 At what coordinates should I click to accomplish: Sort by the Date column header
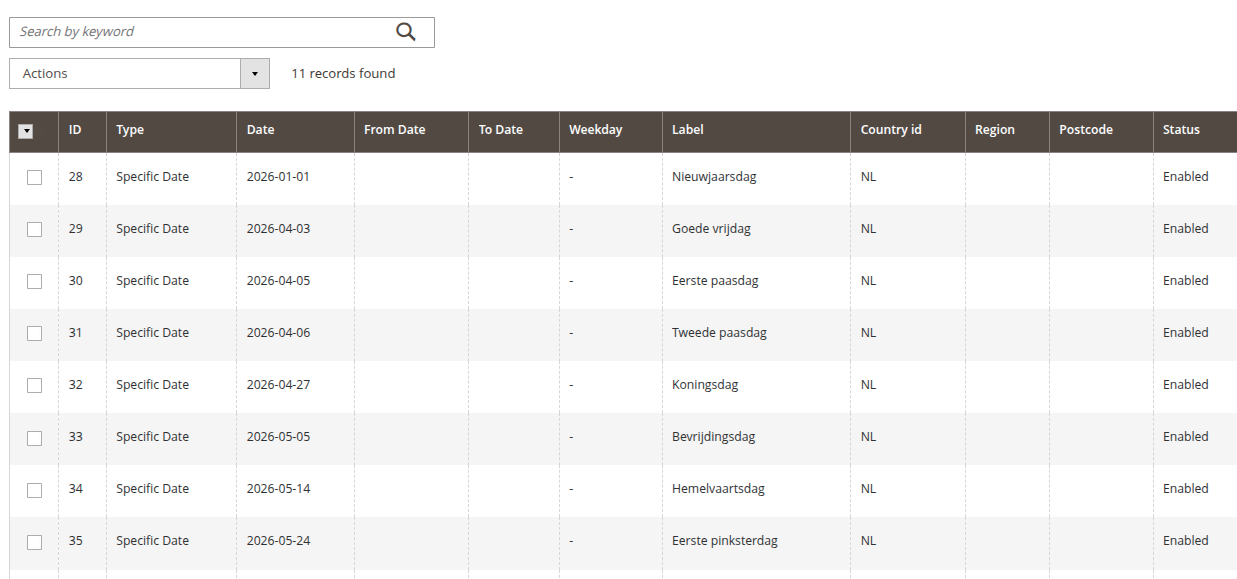point(295,131)
